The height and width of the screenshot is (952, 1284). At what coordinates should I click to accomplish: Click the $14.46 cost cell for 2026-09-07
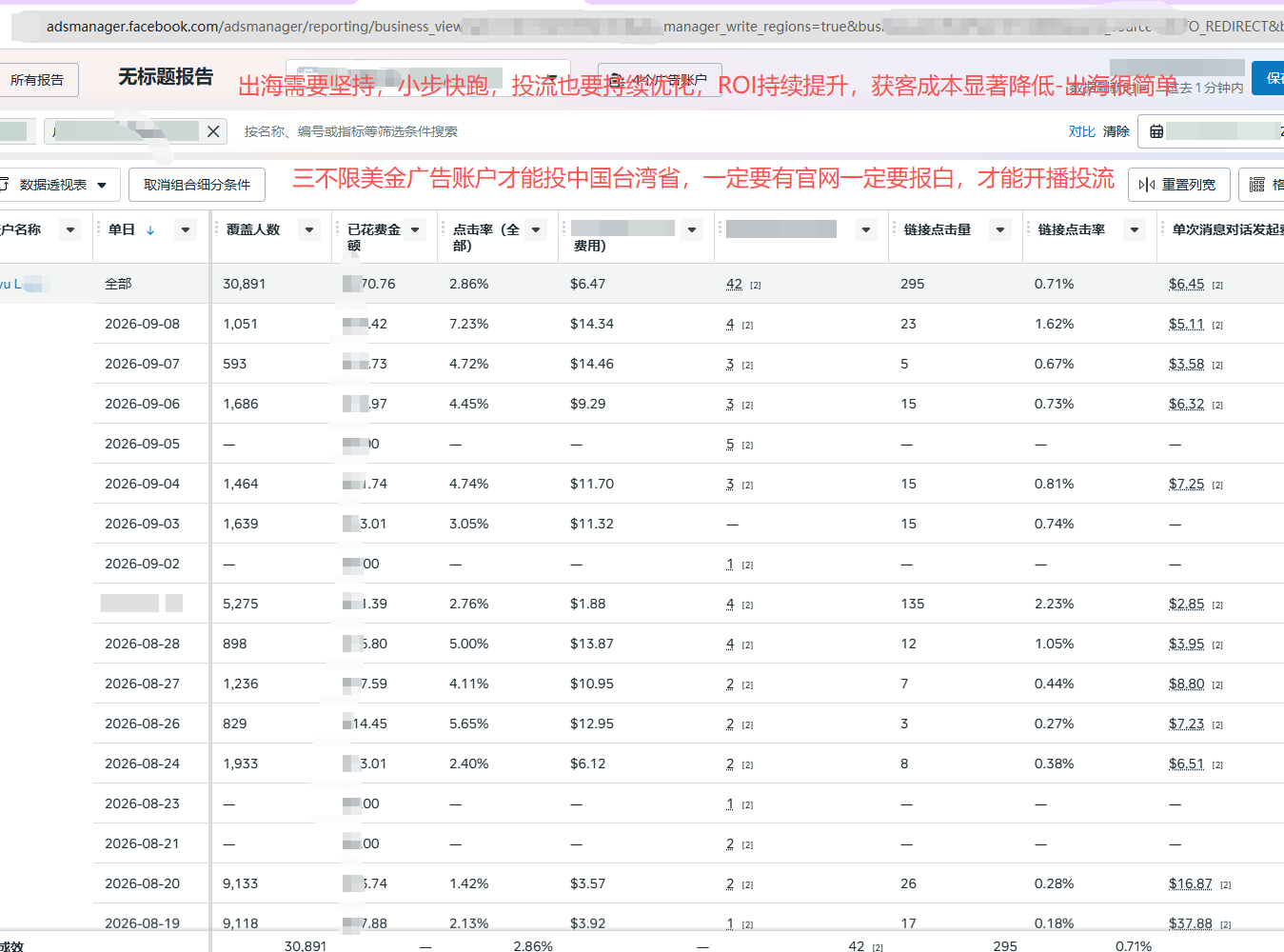tap(592, 364)
